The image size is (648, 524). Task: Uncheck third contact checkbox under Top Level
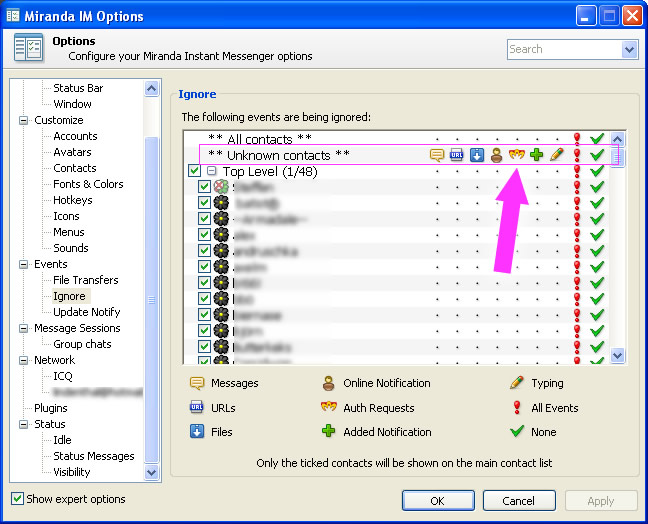pos(204,219)
